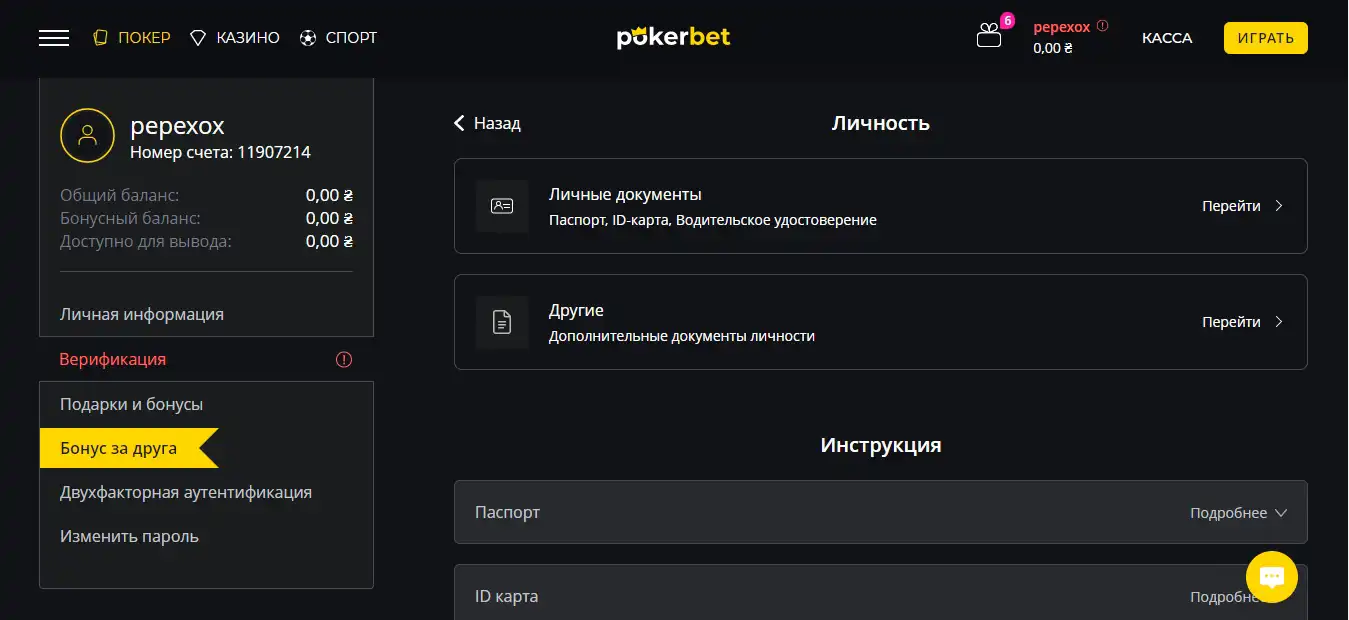Open Двухфакторная аутентификация settings
1349x620 pixels.
185,492
